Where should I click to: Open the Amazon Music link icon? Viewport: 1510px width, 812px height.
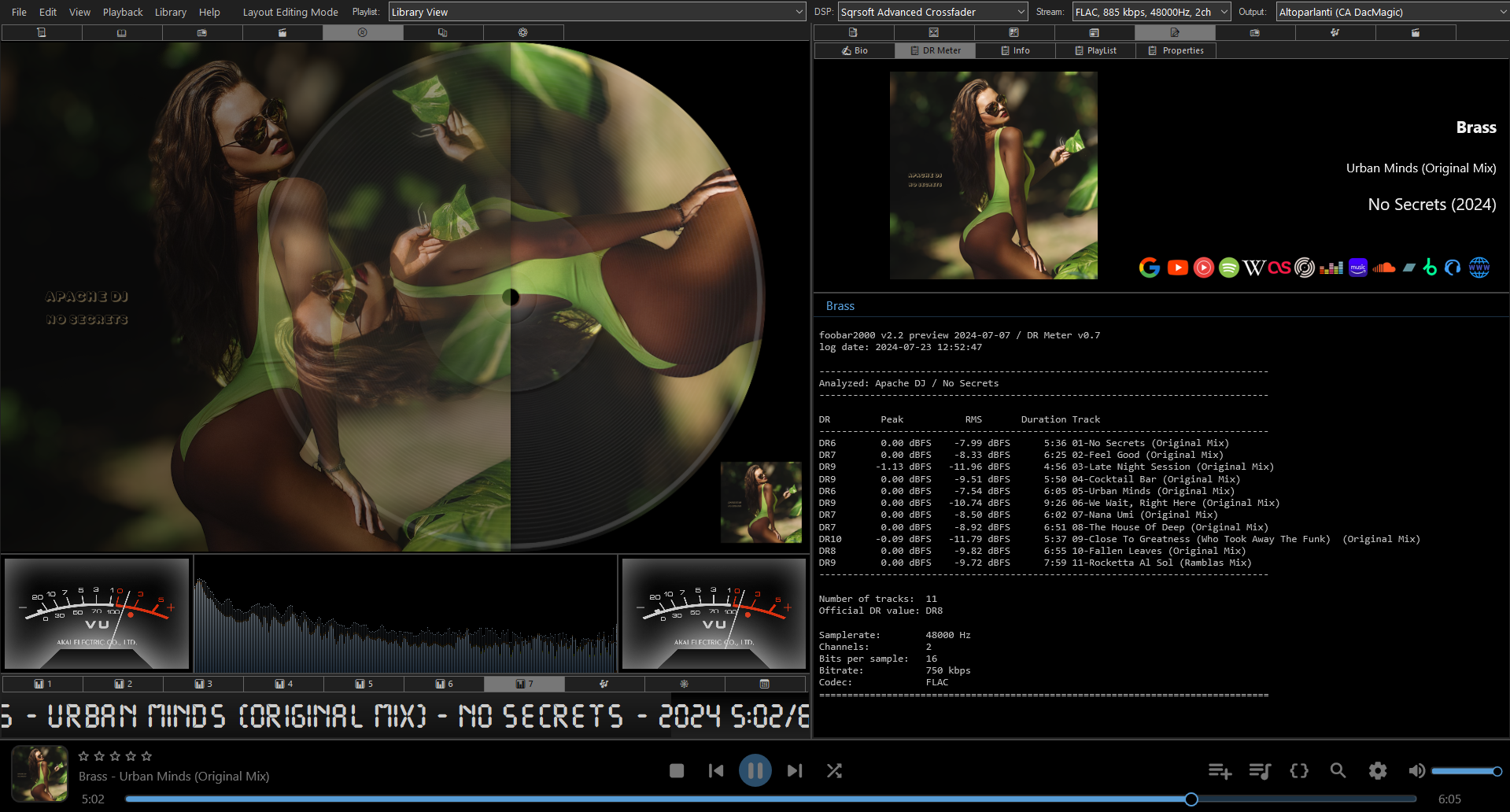pos(1358,268)
